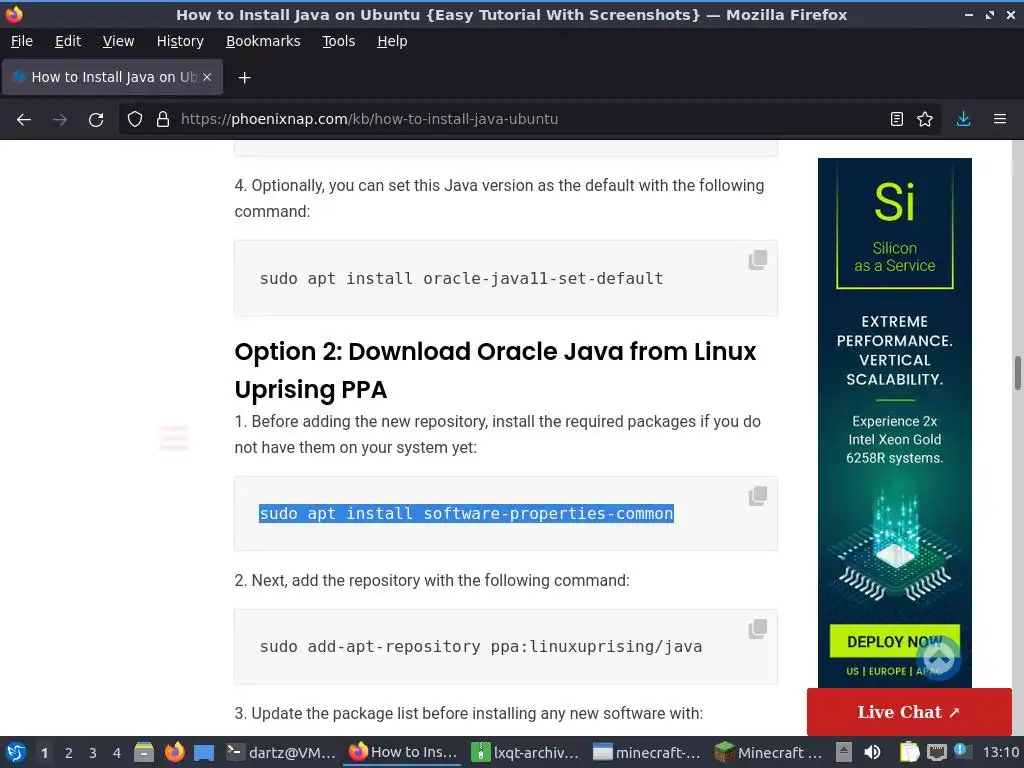Click the 'Next, add the repository' sentence
Screen dimensions: 1024x768
click(432, 581)
